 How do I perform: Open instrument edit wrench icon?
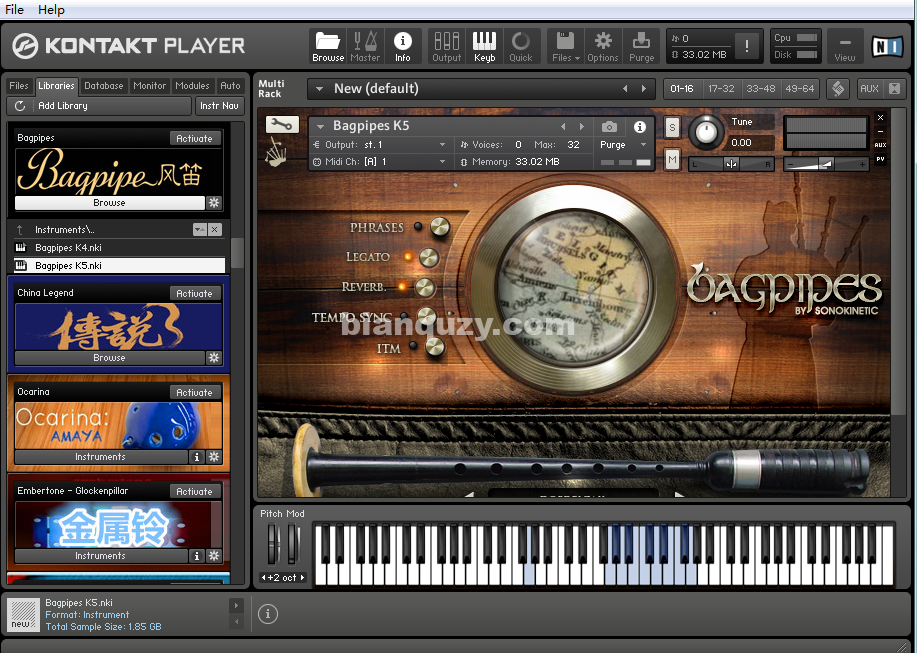tap(282, 124)
